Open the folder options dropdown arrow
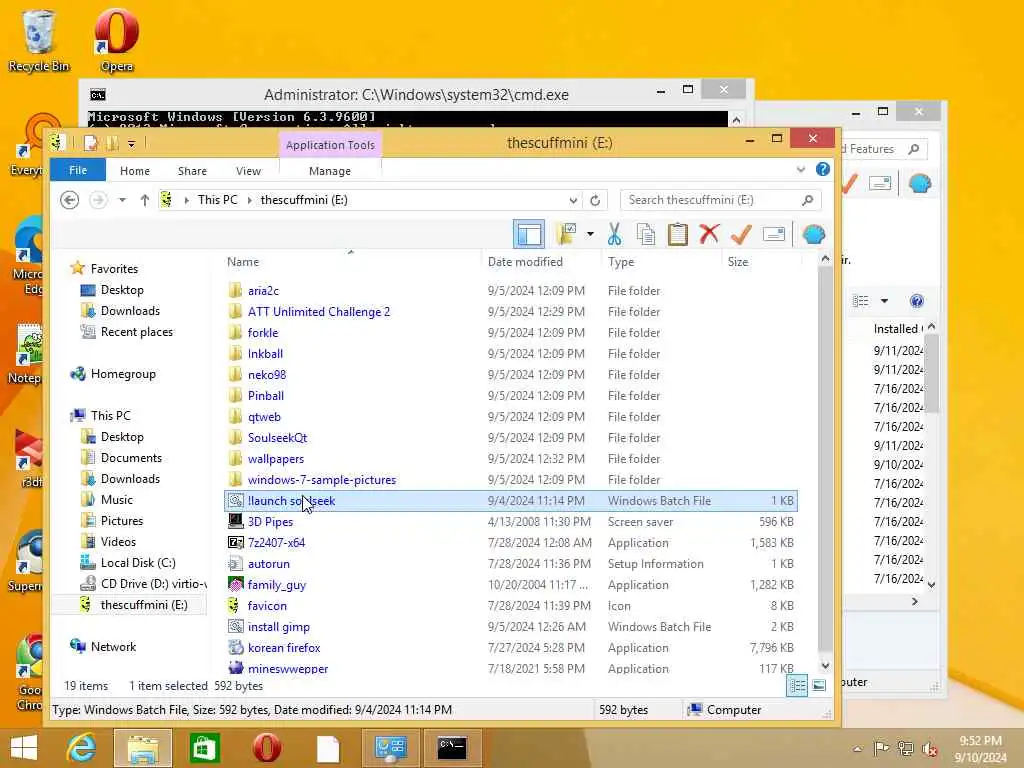 click(x=590, y=234)
